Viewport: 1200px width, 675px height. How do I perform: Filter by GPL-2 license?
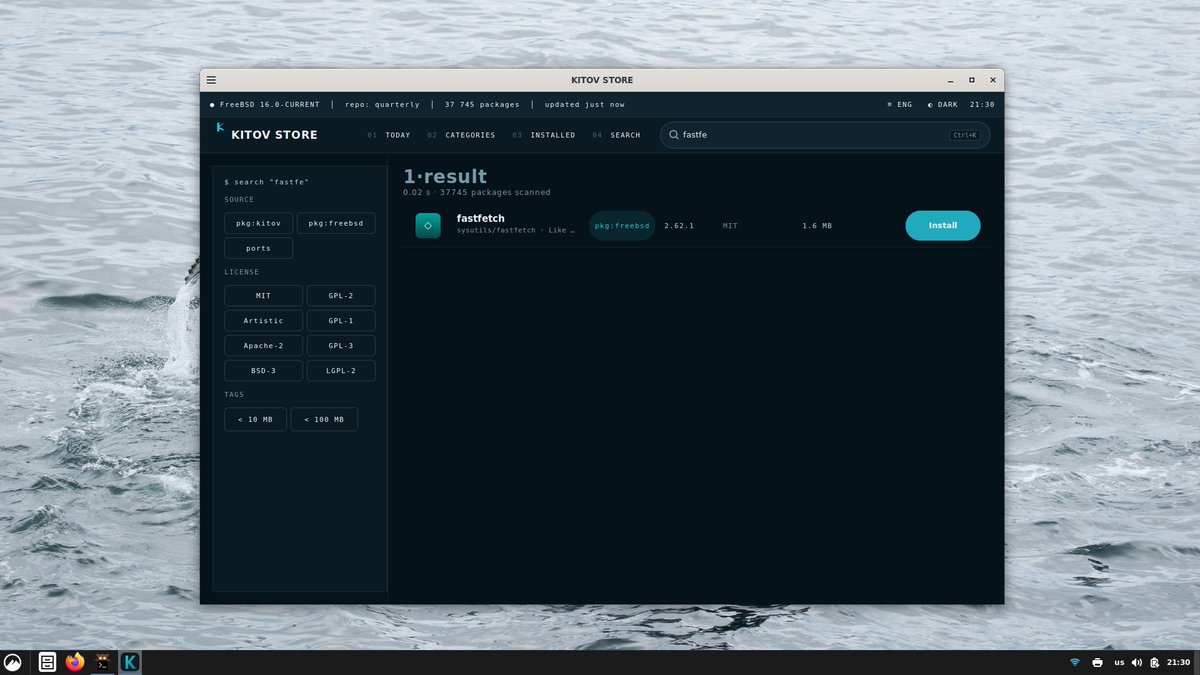tap(341, 296)
